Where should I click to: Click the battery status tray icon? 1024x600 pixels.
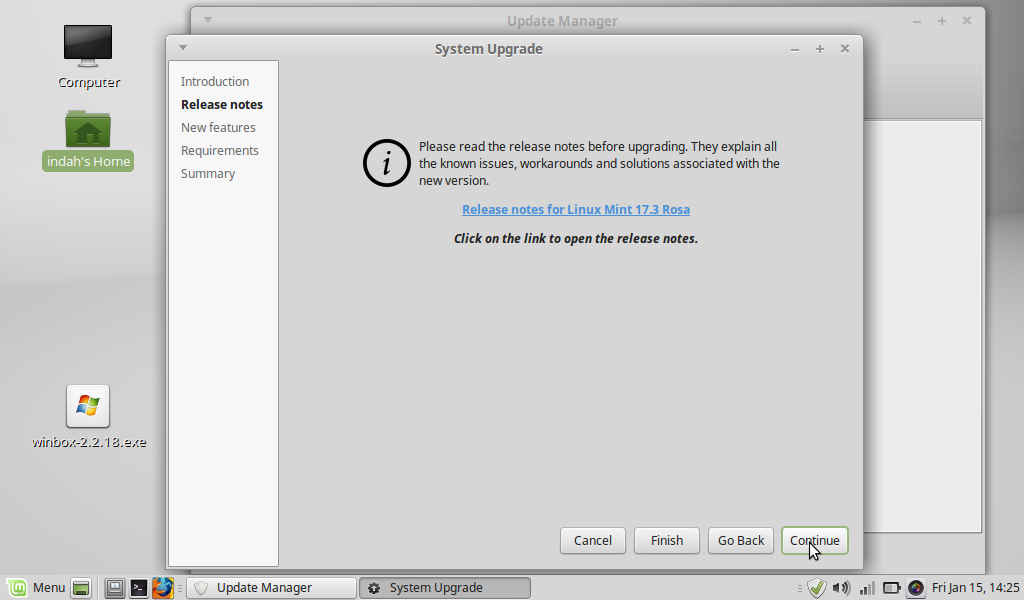click(891, 588)
